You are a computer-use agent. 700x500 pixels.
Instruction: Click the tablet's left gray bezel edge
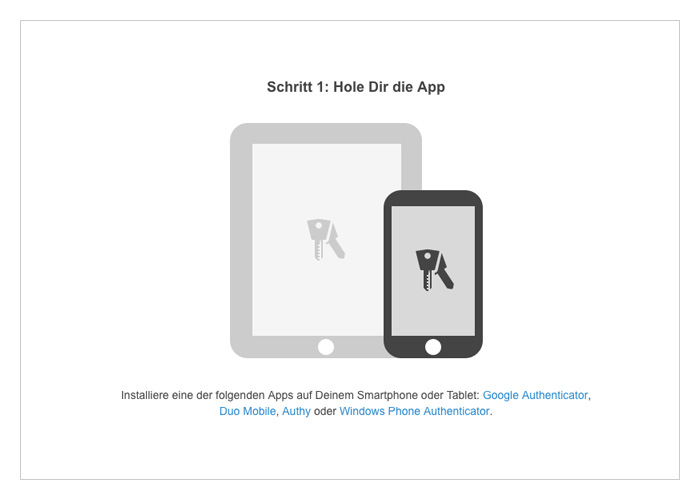point(241,240)
